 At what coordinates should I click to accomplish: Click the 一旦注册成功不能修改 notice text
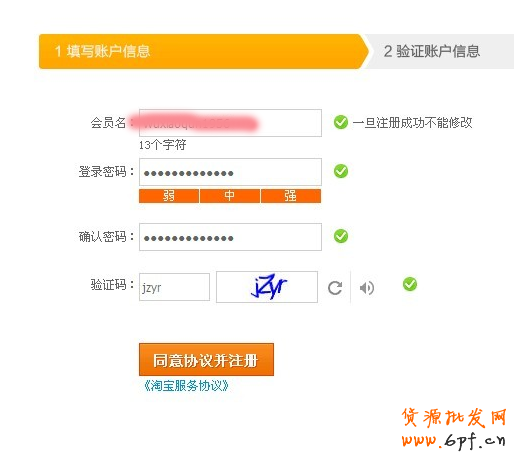(x=412, y=123)
